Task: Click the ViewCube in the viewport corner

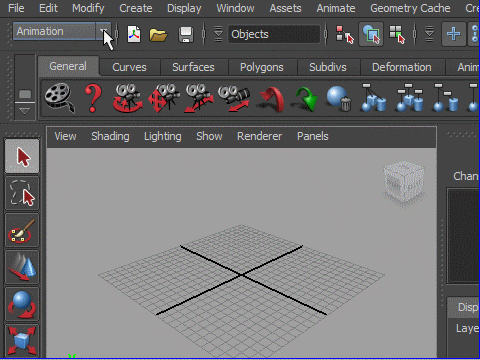Action: pos(404,183)
